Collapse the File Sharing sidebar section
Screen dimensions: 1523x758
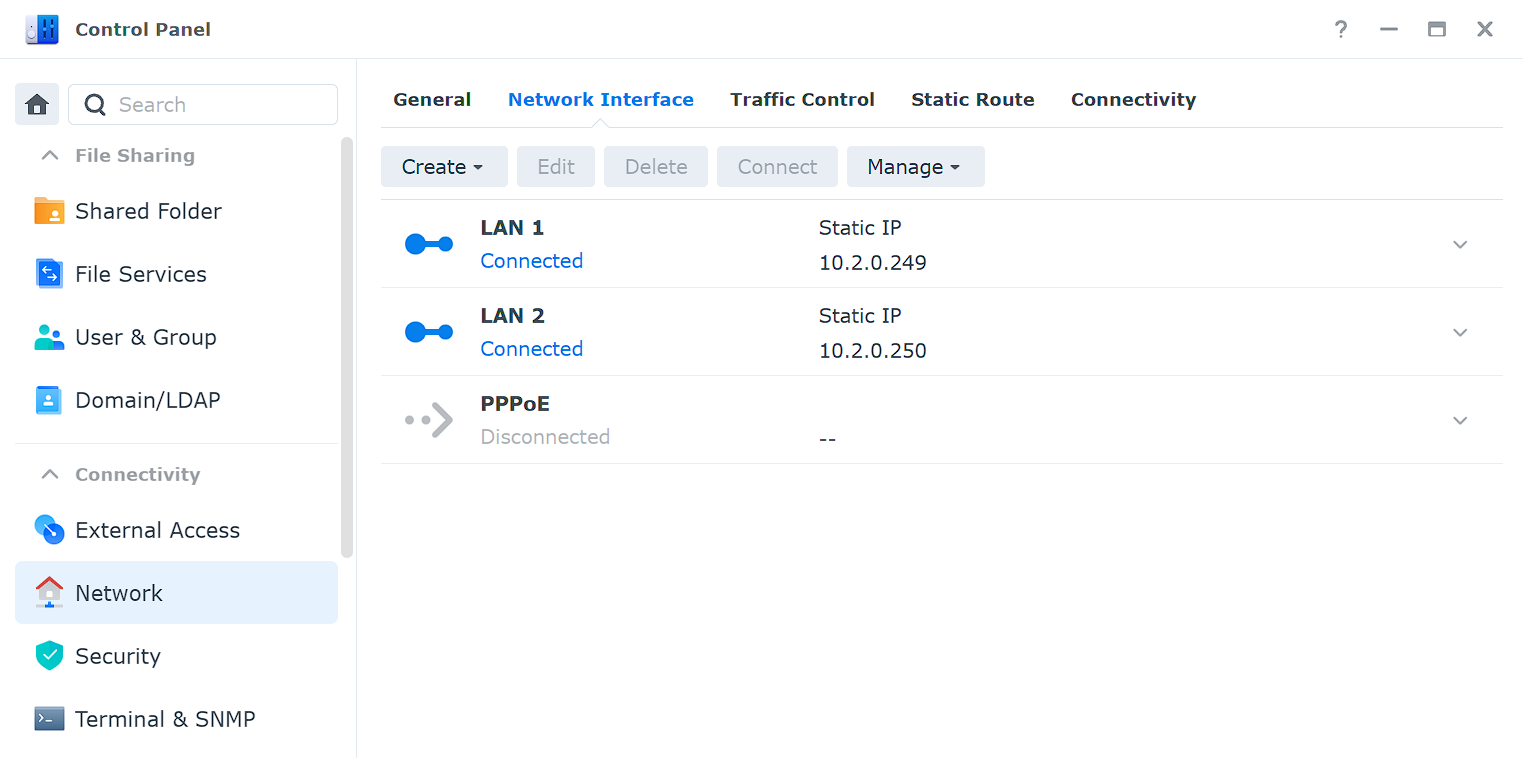coord(49,155)
